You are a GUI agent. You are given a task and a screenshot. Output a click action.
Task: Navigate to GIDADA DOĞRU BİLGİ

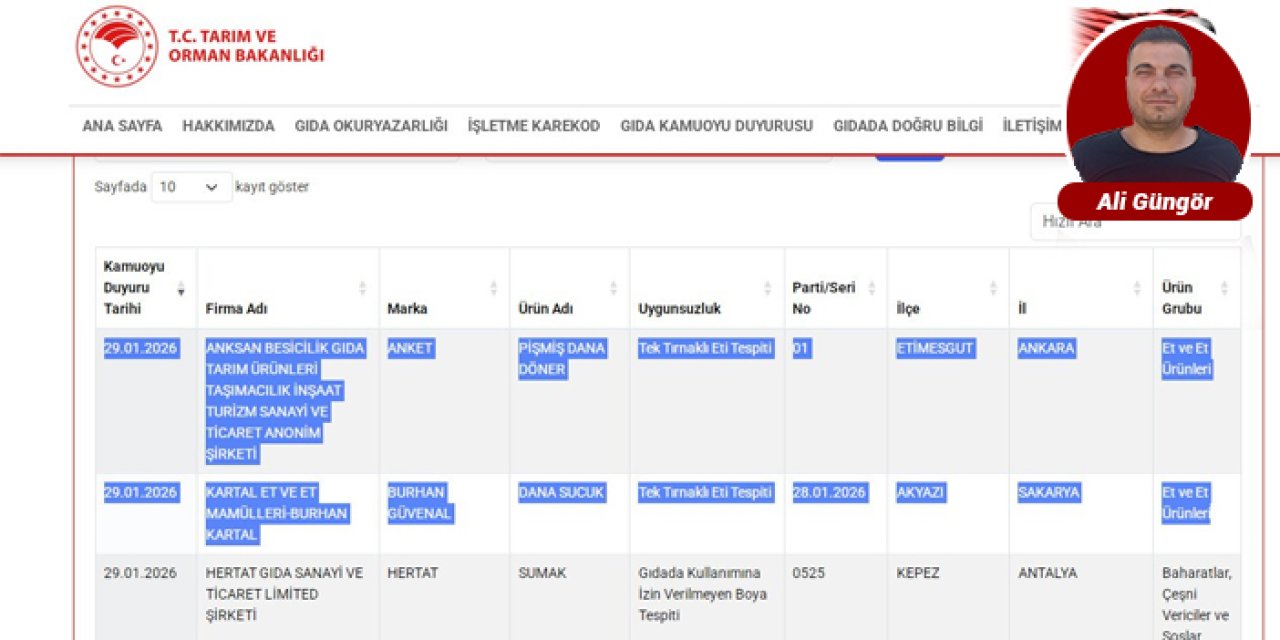tap(908, 126)
